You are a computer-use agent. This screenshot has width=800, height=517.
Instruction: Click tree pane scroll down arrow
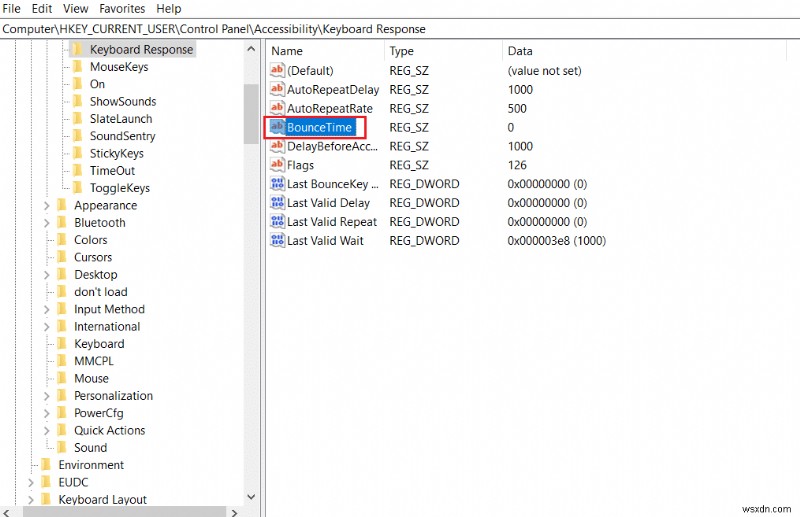point(251,497)
